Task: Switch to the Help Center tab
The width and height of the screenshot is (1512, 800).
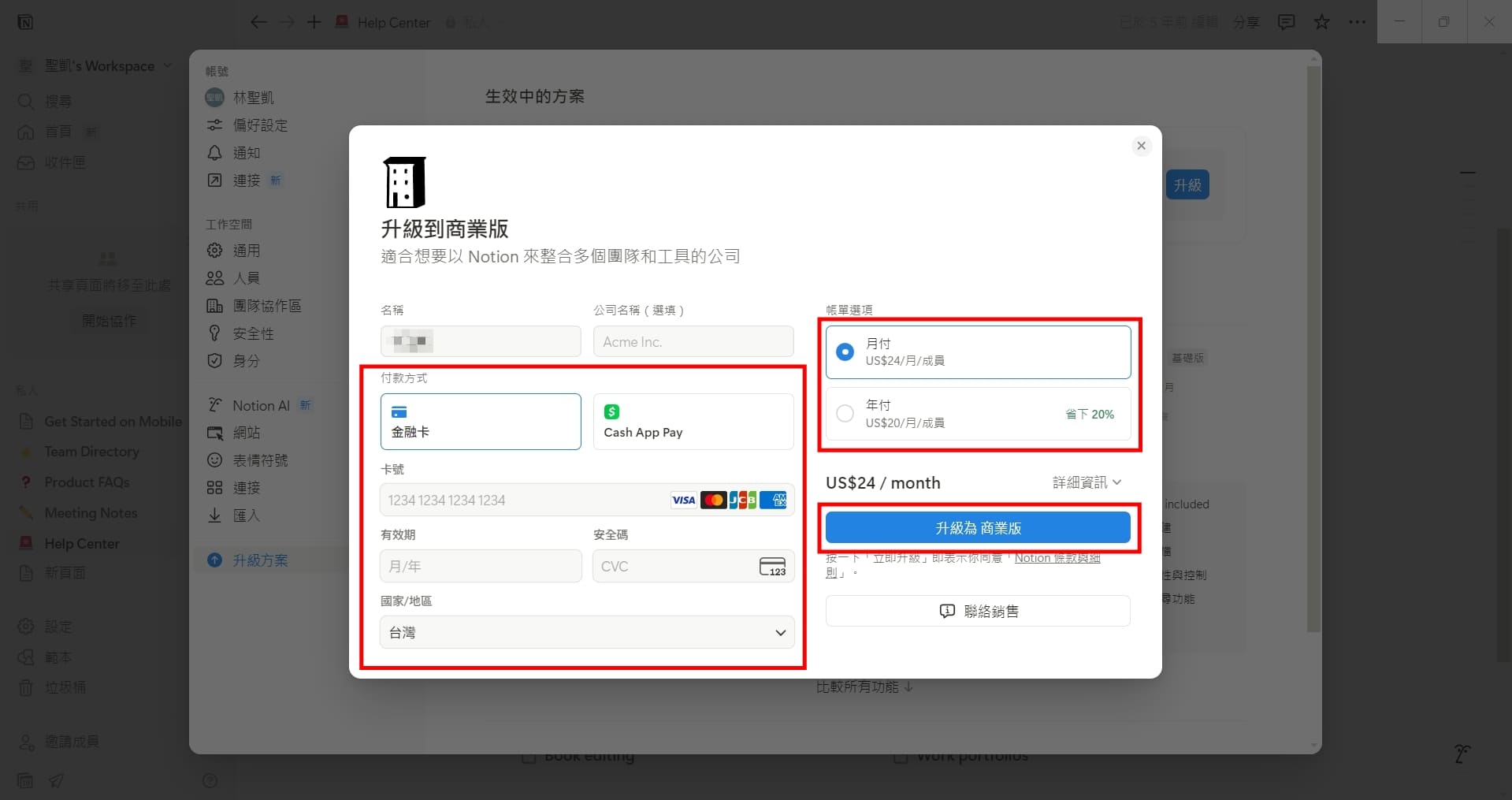Action: (392, 23)
